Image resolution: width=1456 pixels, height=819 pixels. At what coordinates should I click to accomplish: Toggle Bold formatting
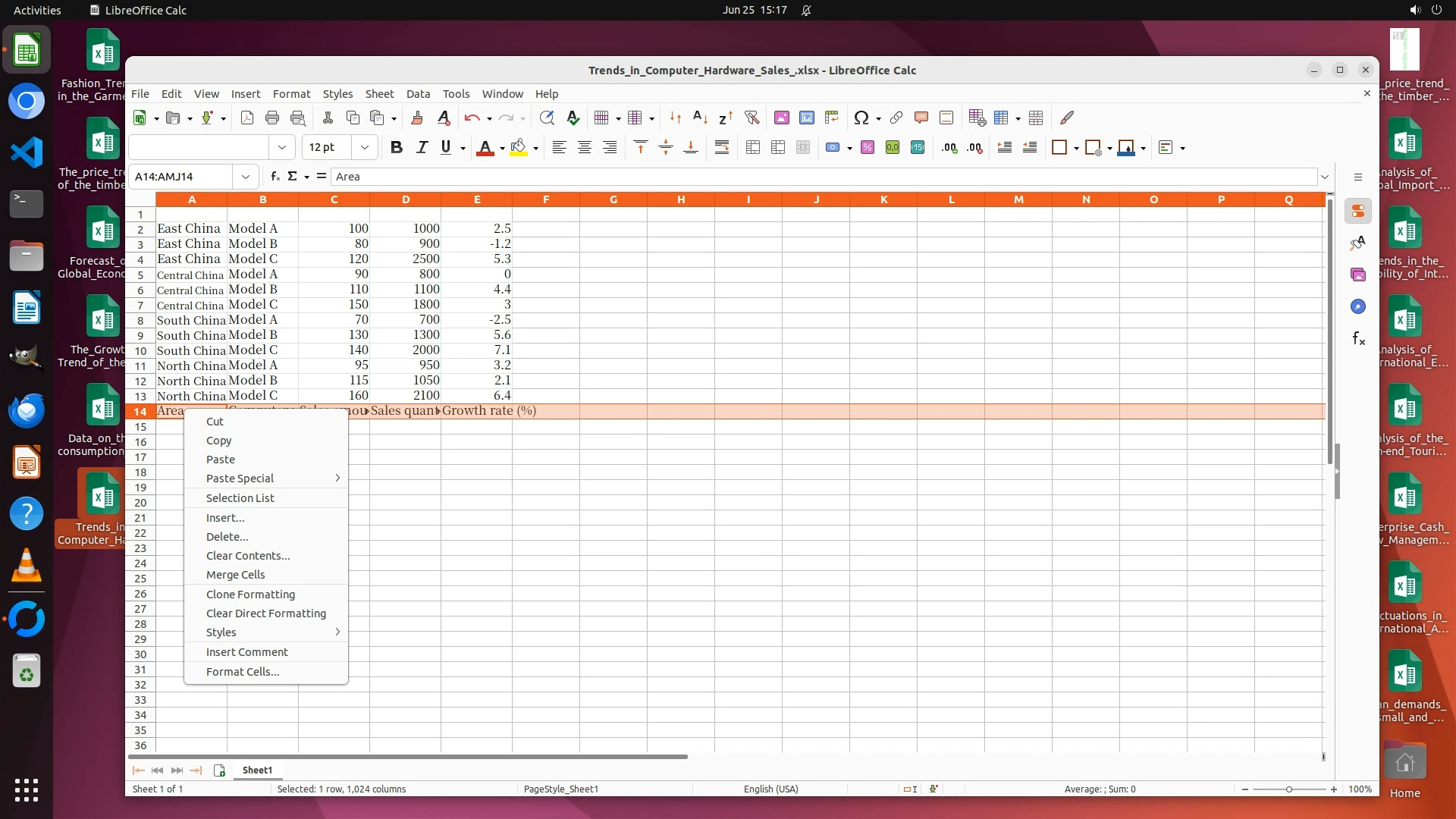point(396,147)
